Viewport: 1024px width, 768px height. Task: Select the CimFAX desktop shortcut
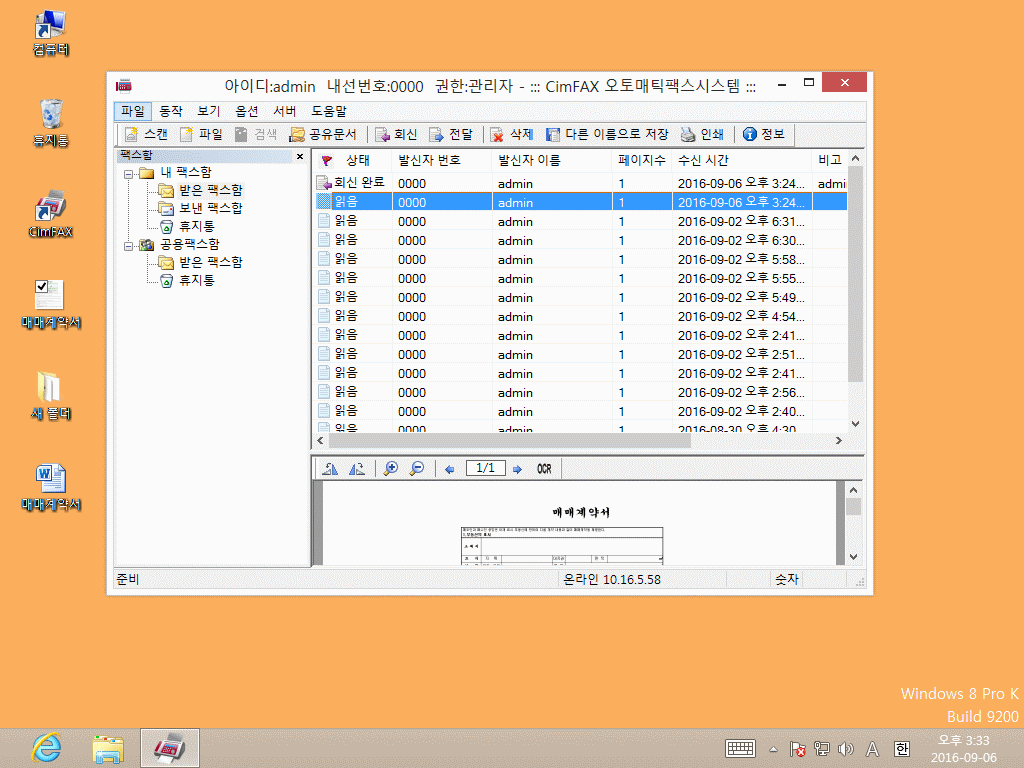[51, 215]
